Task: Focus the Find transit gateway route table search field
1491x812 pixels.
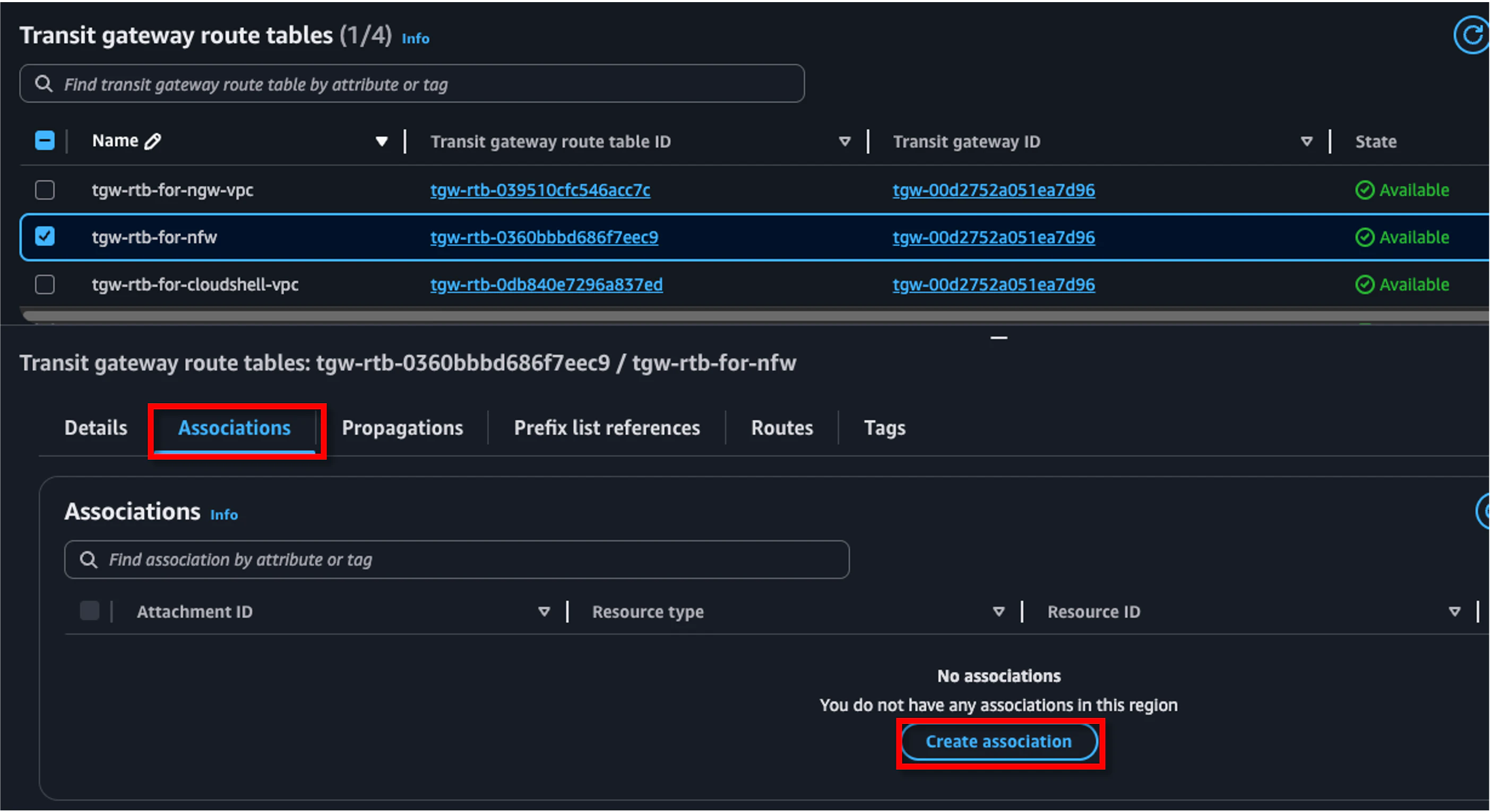Action: 411,84
